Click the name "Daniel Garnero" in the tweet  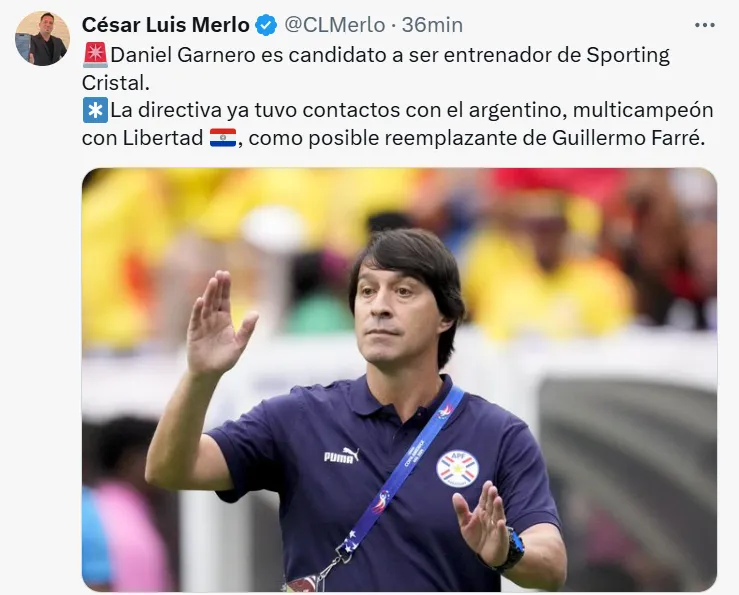(183, 55)
